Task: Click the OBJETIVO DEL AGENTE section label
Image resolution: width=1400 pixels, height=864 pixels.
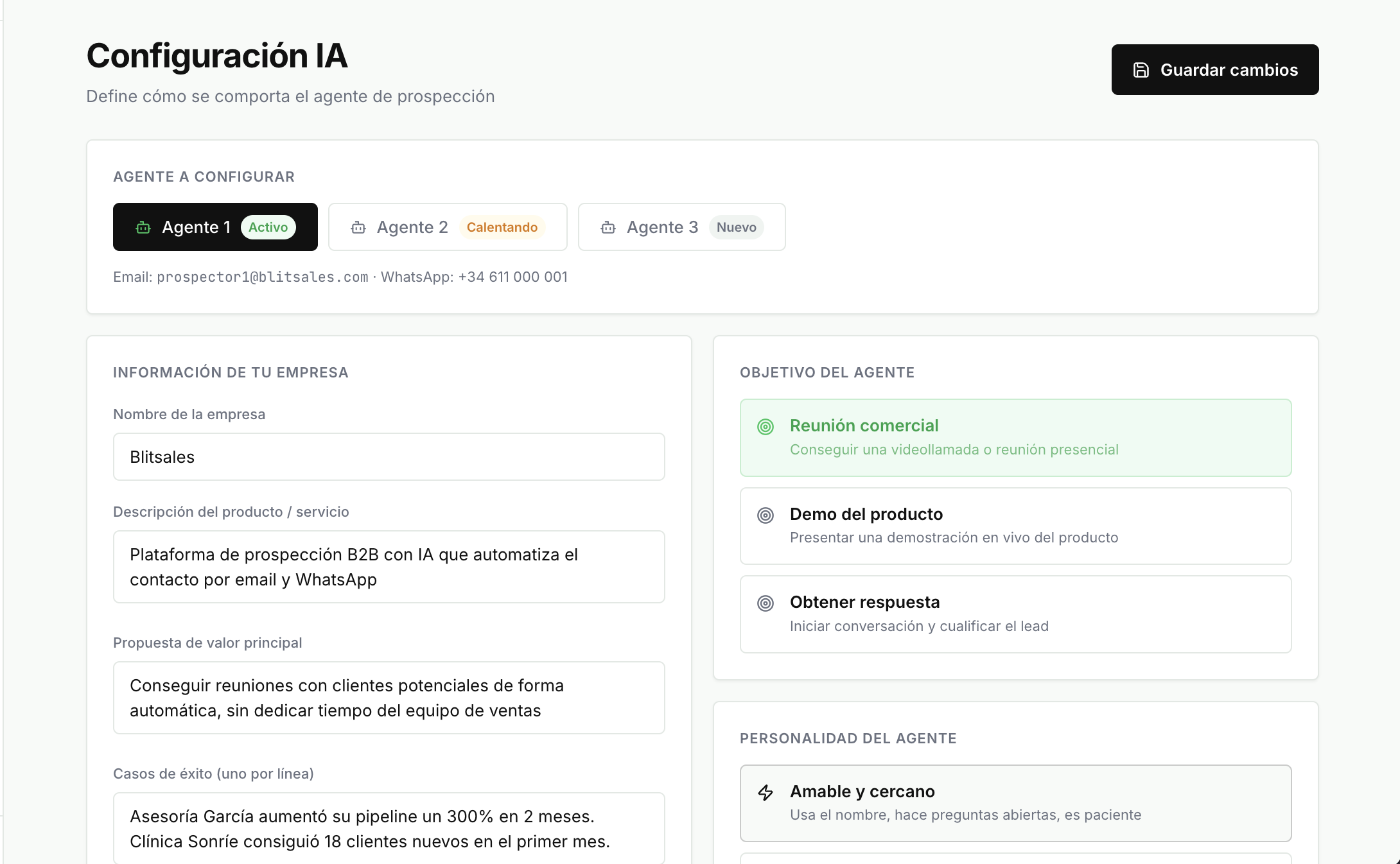Action: pyautogui.click(x=827, y=373)
